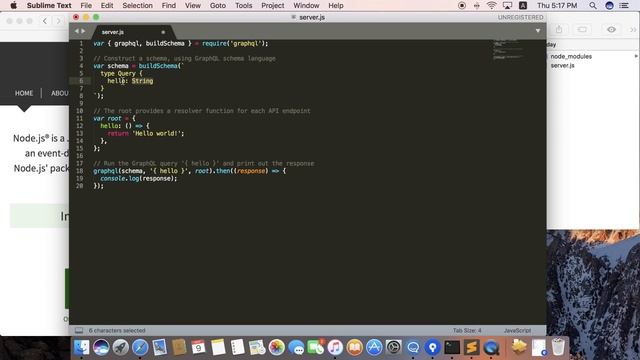Open System Preferences from the Dock
This screenshot has height=360, width=640.
394,347
